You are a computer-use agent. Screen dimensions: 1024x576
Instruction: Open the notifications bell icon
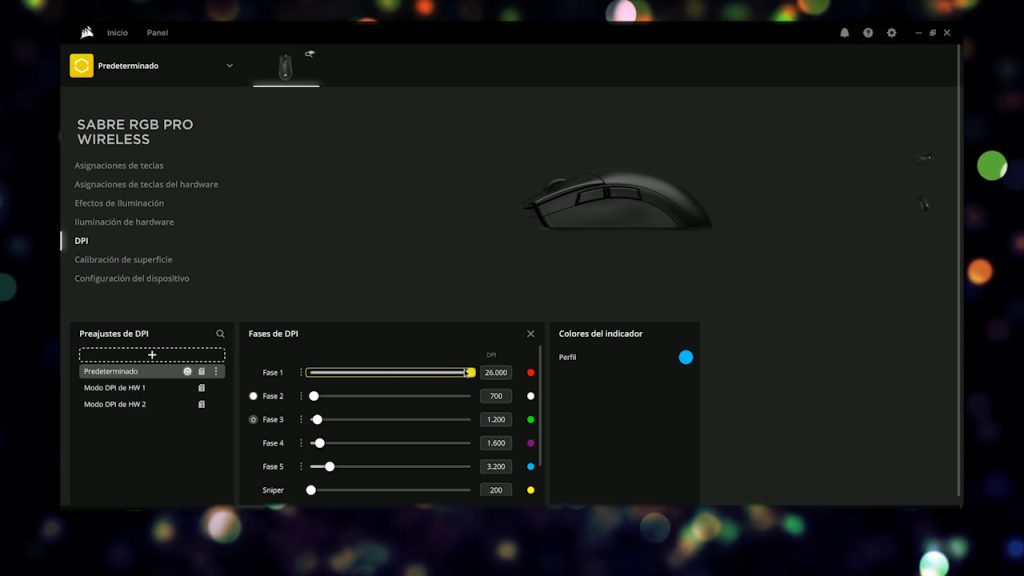(844, 33)
